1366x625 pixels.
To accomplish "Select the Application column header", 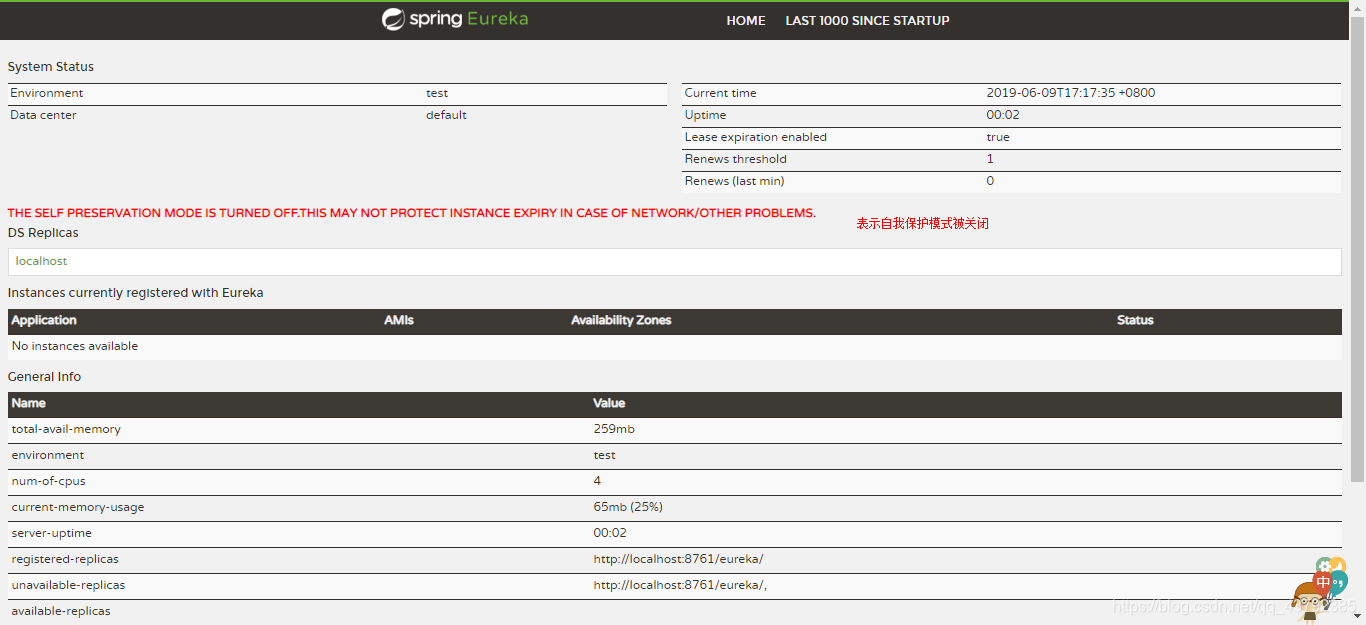I will pyautogui.click(x=44, y=320).
